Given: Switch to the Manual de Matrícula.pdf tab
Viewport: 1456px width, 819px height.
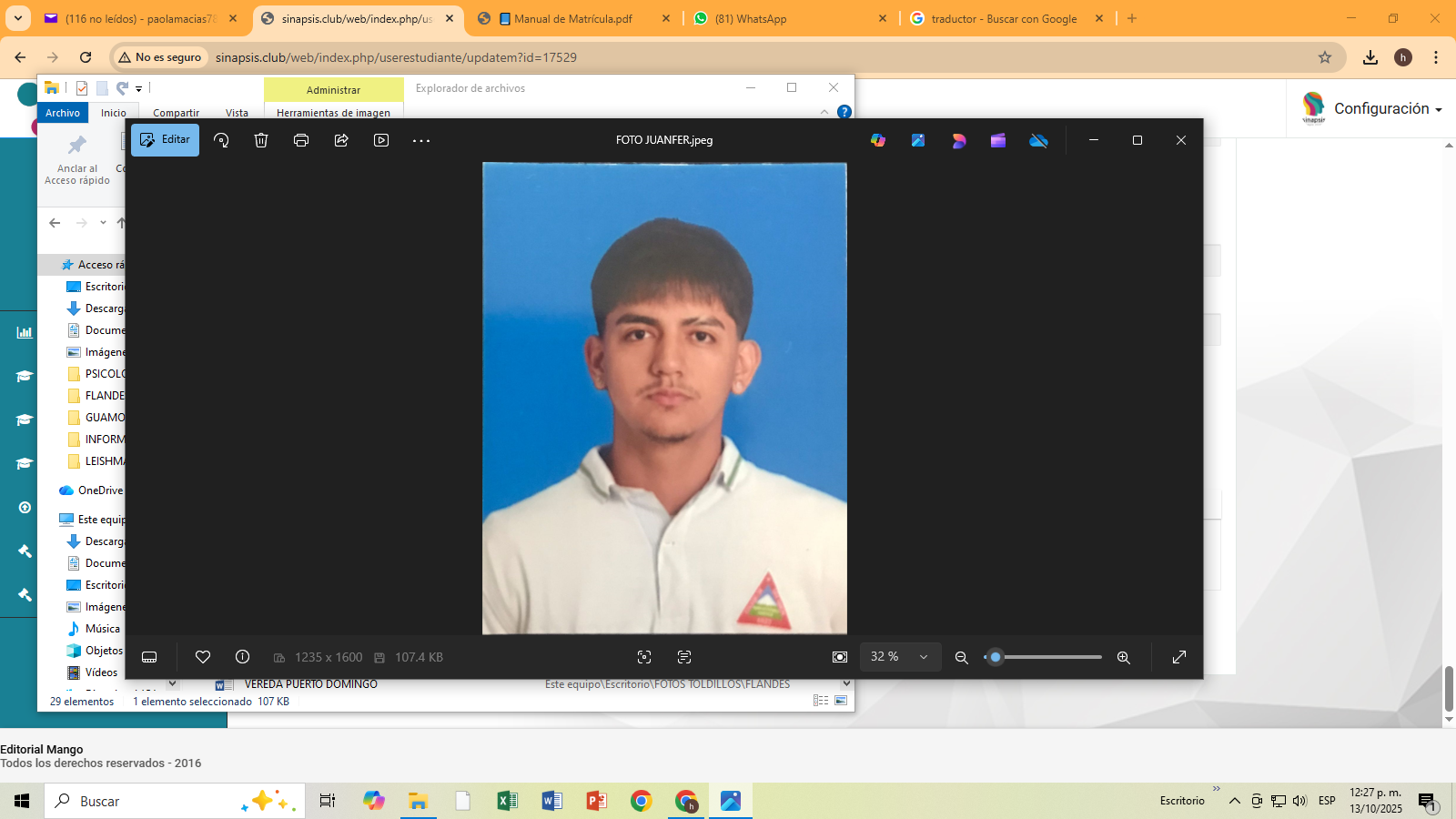Looking at the screenshot, I should pyautogui.click(x=572, y=18).
